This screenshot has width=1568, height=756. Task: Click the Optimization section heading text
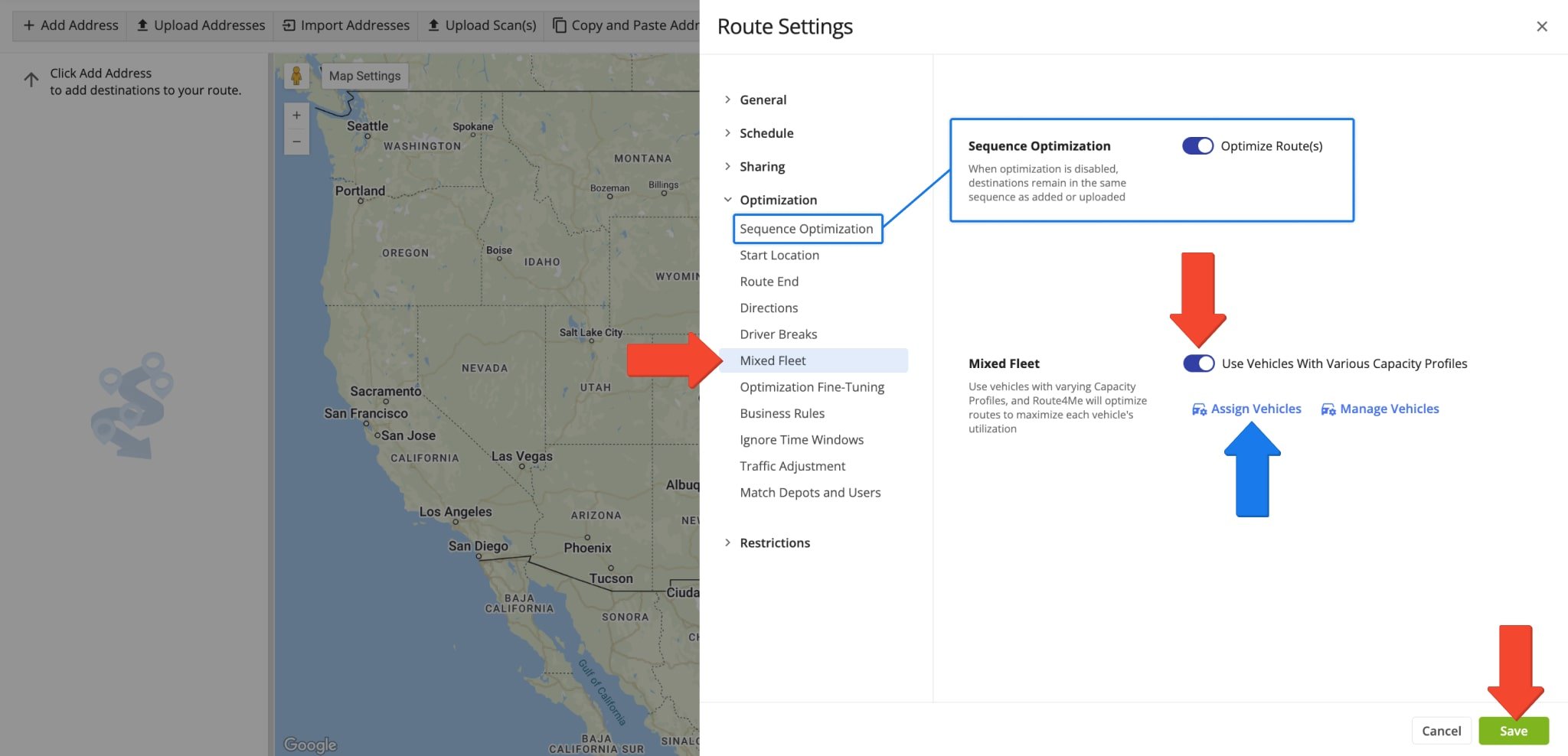tap(778, 200)
